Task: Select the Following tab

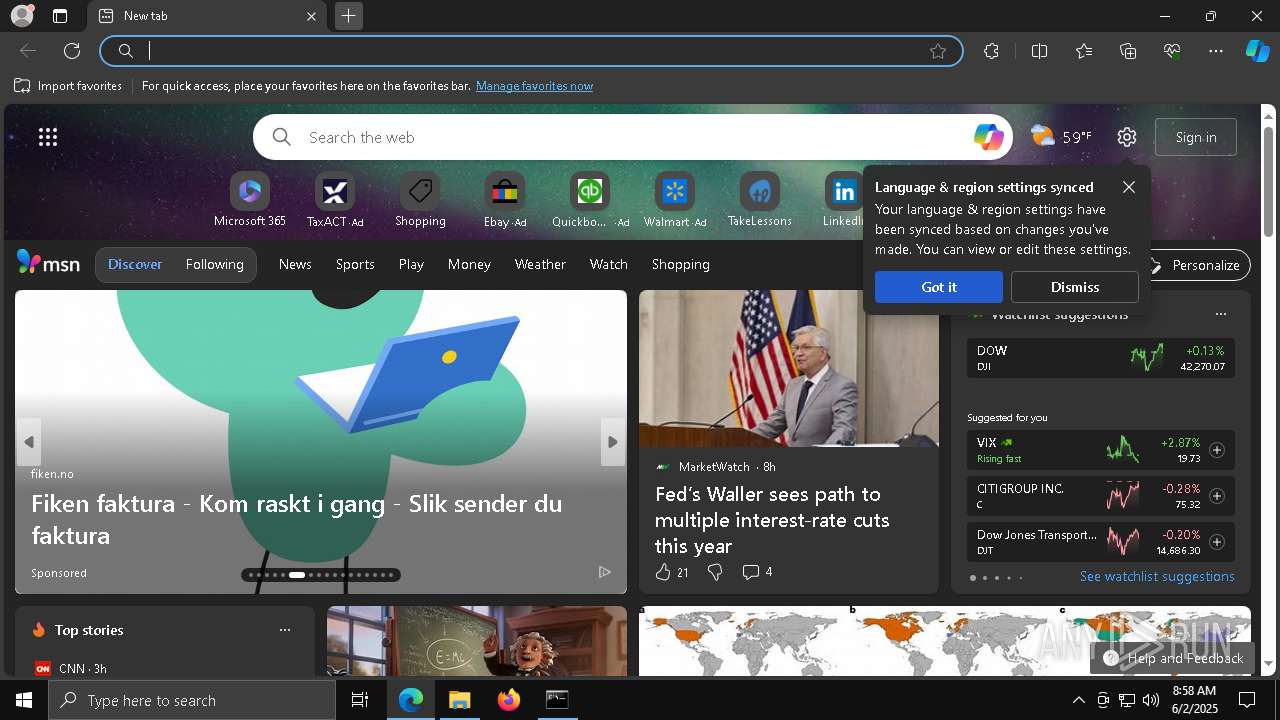Action: 214,264
